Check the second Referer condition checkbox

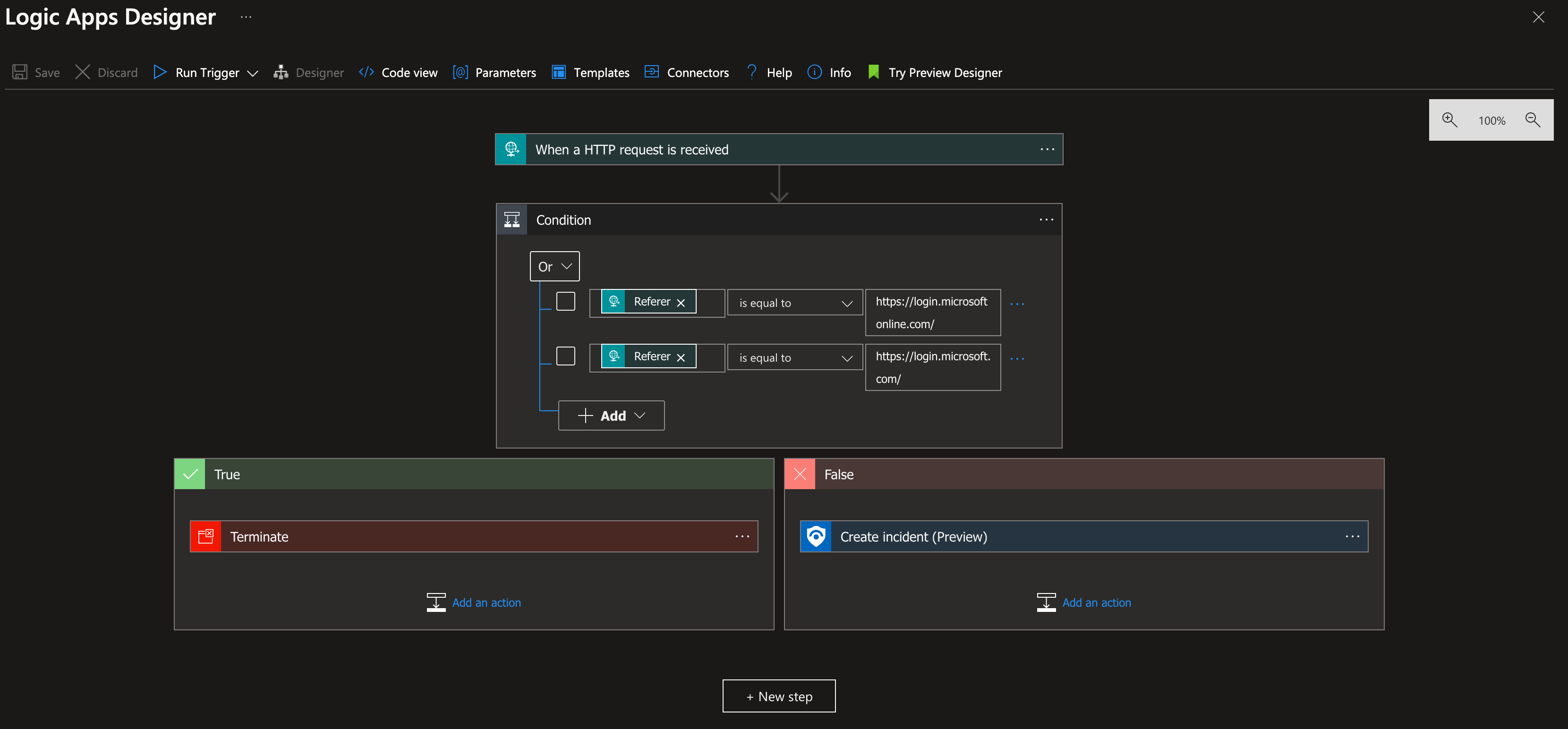[565, 356]
